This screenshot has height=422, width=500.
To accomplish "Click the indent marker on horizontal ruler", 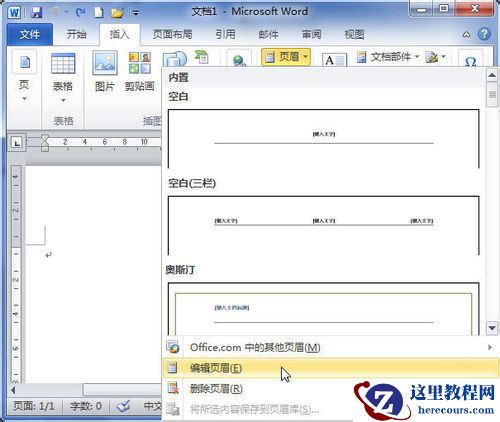I will (x=45, y=143).
